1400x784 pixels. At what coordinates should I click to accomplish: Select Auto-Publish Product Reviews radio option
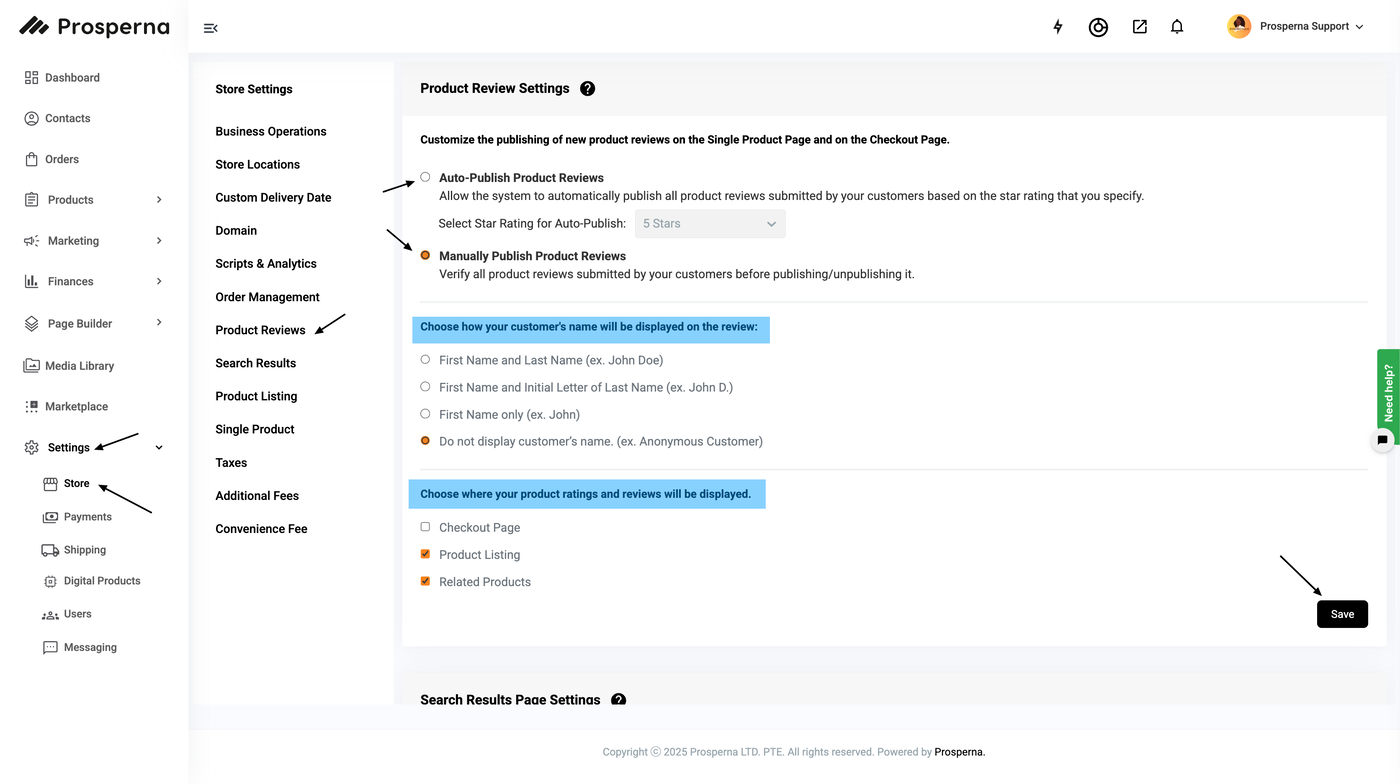[425, 177]
